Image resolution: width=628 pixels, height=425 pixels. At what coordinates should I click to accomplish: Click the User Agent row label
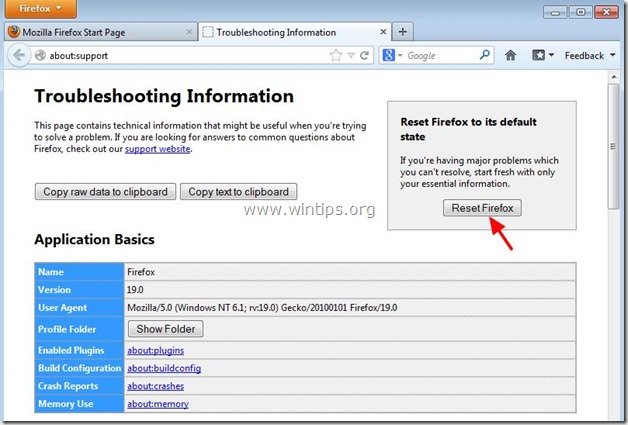click(x=62, y=308)
